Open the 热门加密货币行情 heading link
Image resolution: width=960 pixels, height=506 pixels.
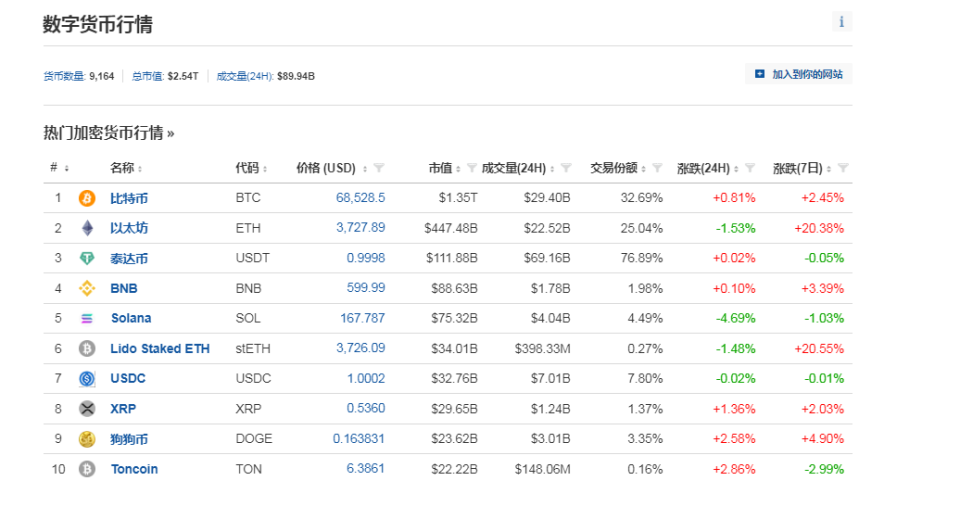(x=108, y=133)
